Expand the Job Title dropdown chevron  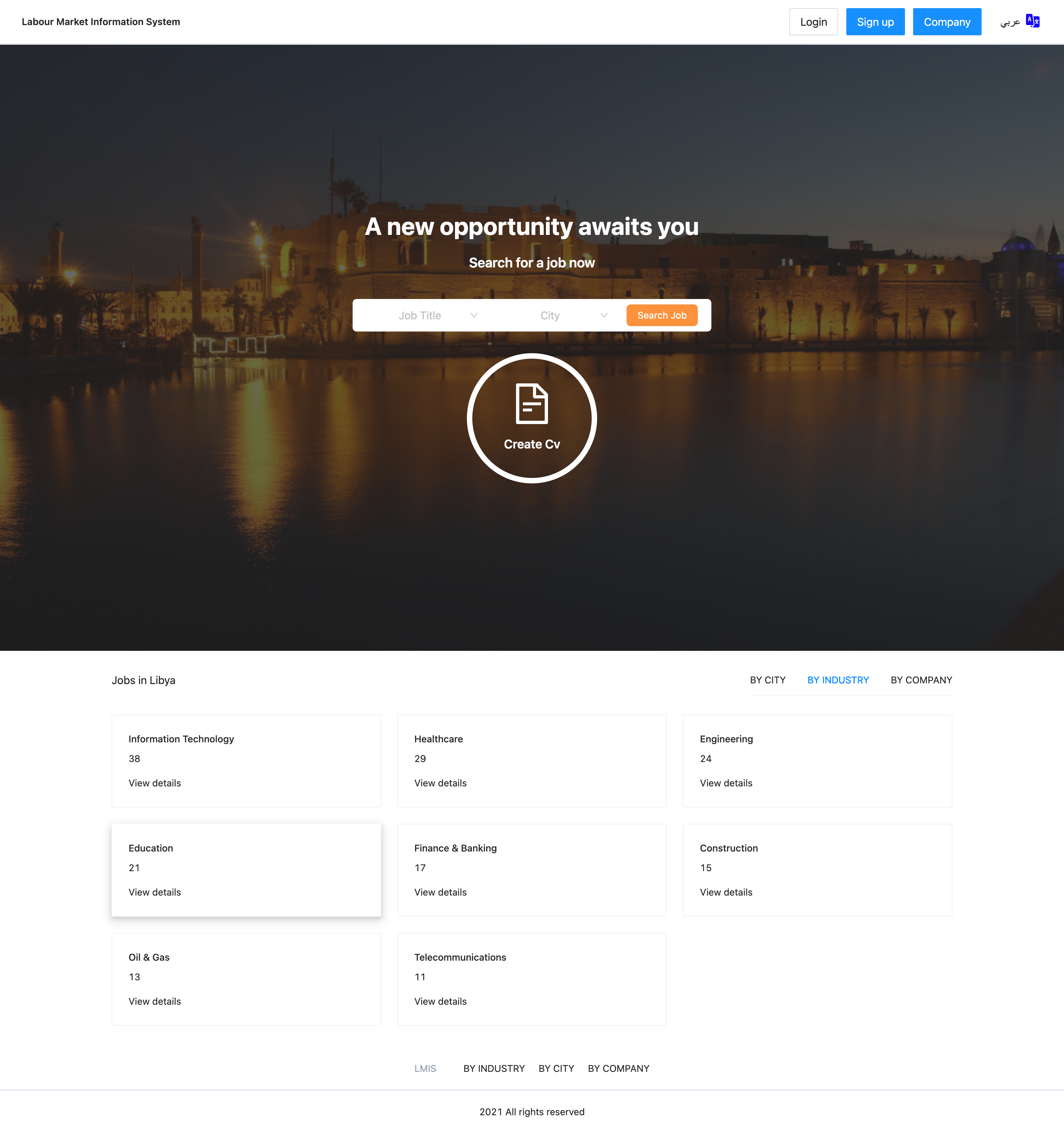[x=474, y=315]
